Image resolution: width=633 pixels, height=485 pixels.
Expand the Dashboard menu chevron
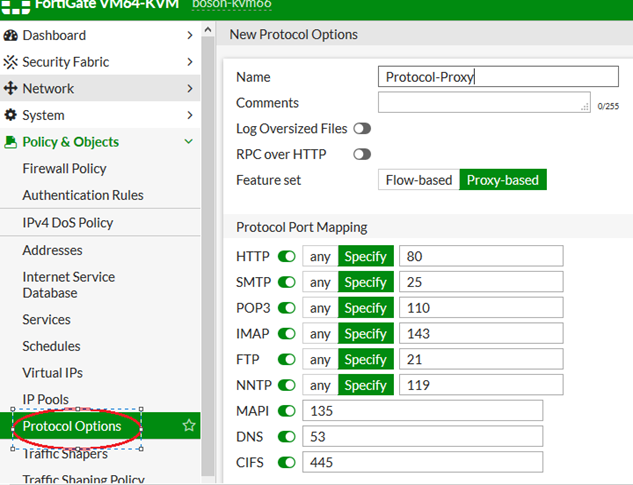pyautogui.click(x=190, y=35)
